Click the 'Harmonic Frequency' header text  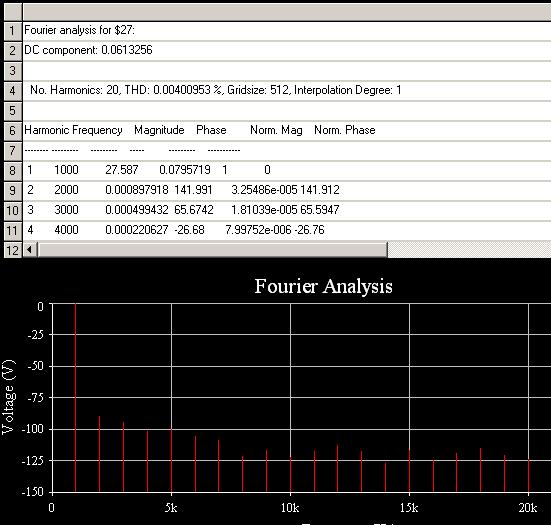coord(73,130)
